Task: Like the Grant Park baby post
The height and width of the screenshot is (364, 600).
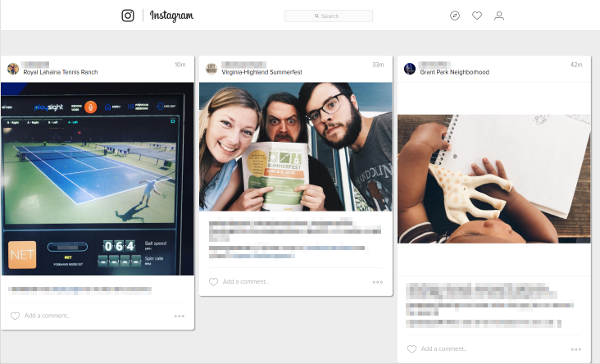Action: (411, 349)
